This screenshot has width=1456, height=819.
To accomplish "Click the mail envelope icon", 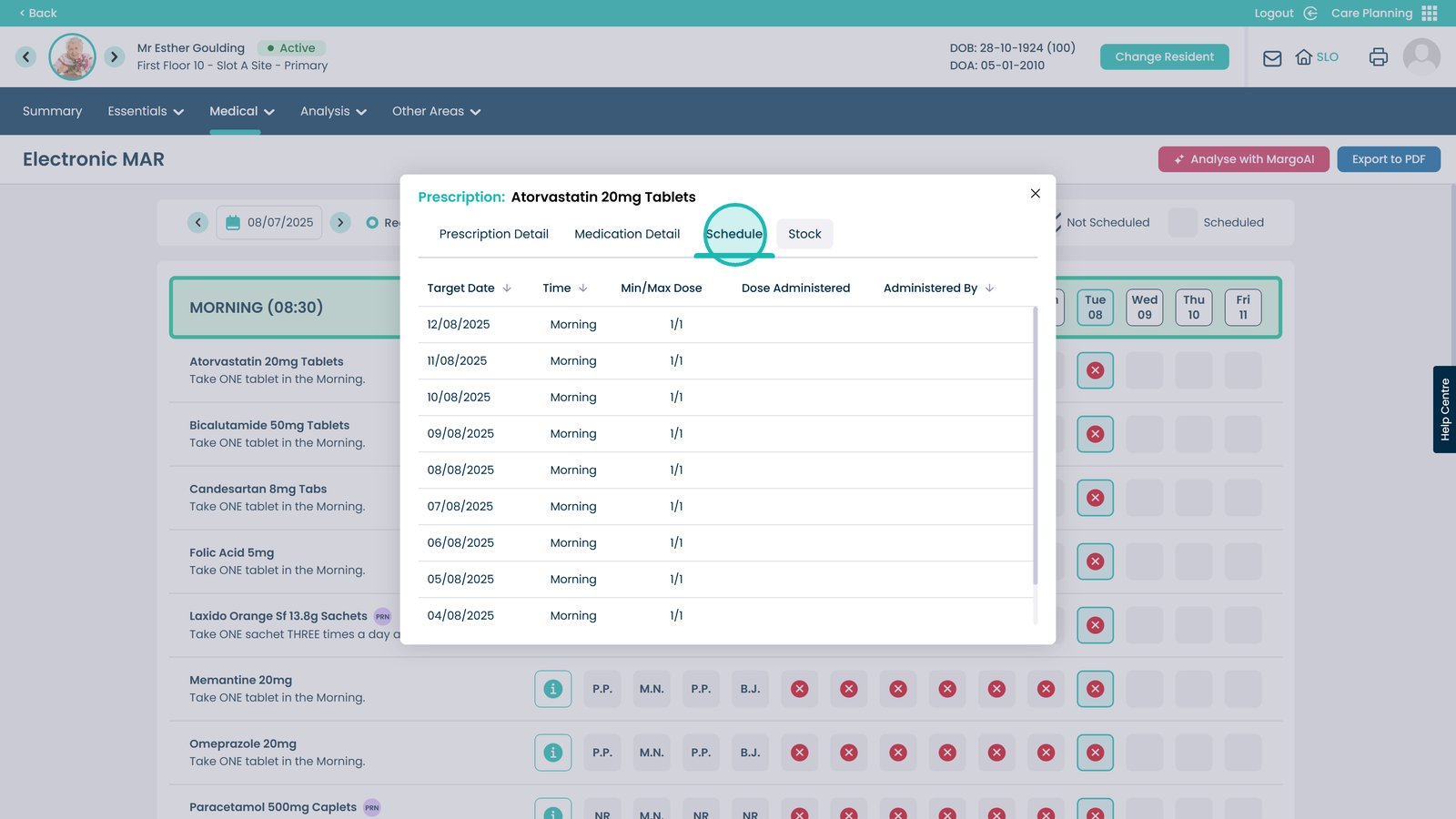I will pos(1272,58).
